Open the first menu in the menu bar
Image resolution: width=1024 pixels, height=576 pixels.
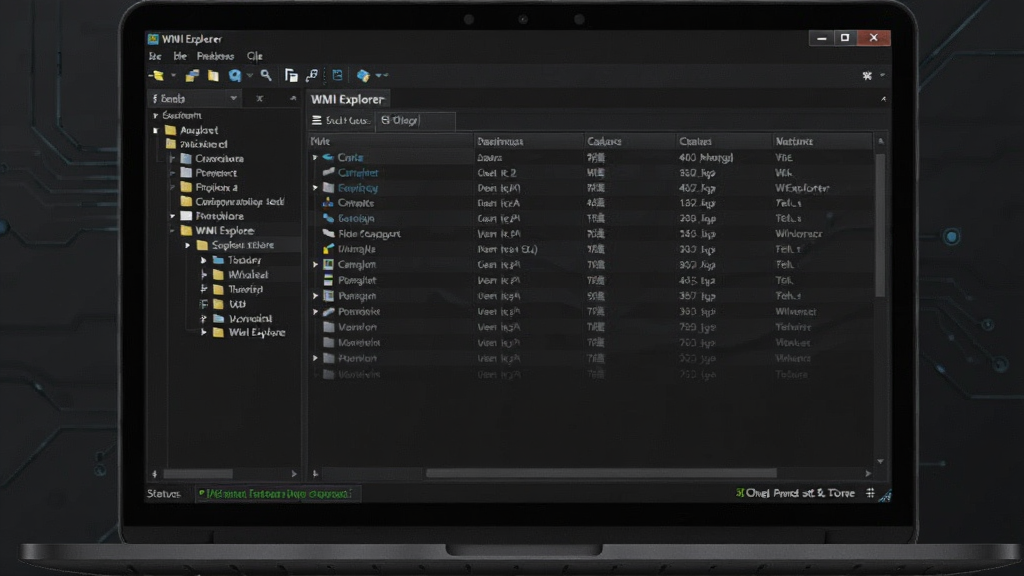pos(155,56)
